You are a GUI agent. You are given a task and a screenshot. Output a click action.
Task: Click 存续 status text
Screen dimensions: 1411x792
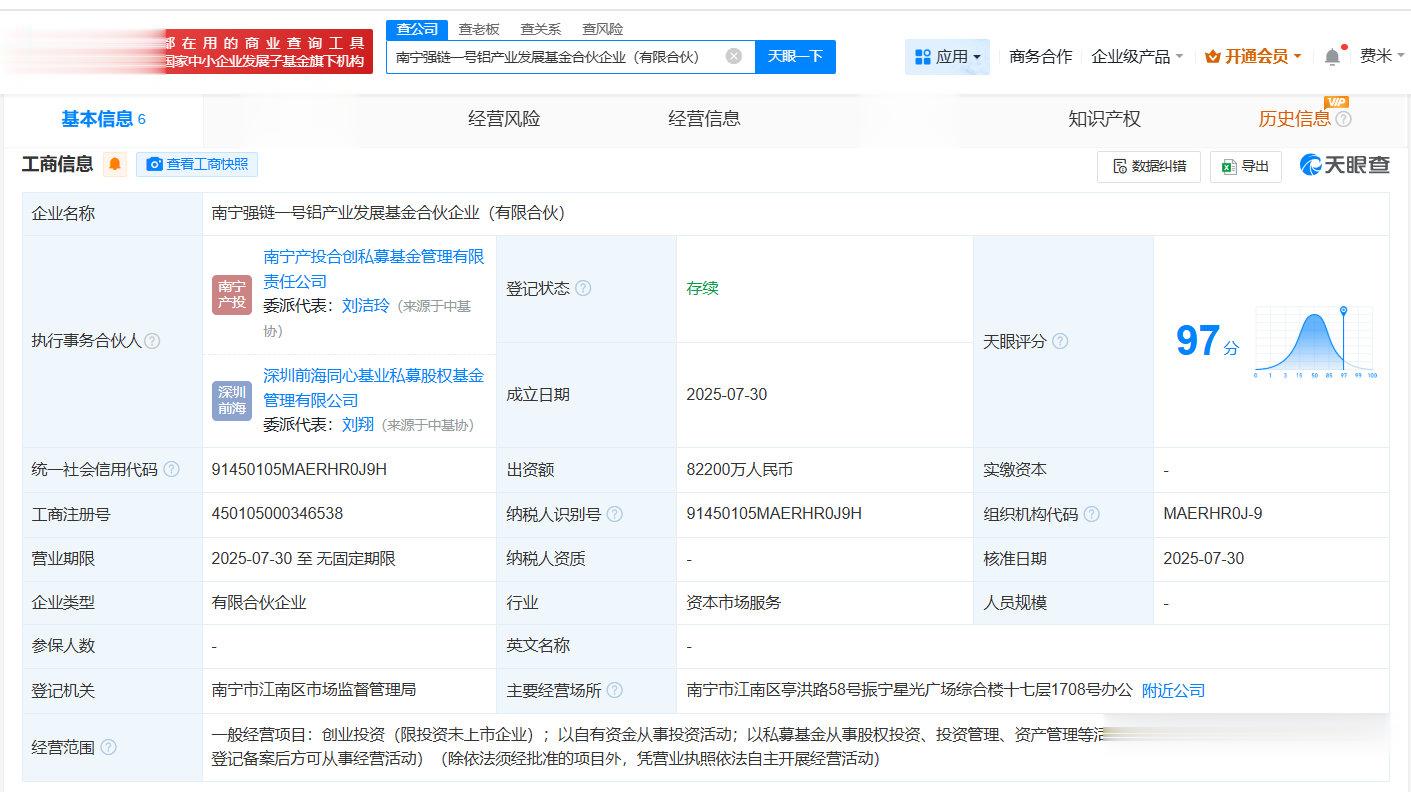702,288
